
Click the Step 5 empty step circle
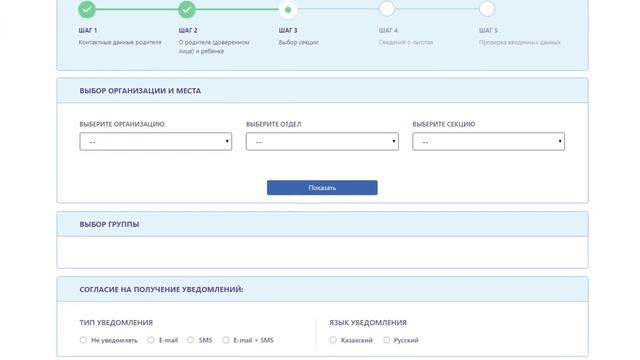coord(487,9)
